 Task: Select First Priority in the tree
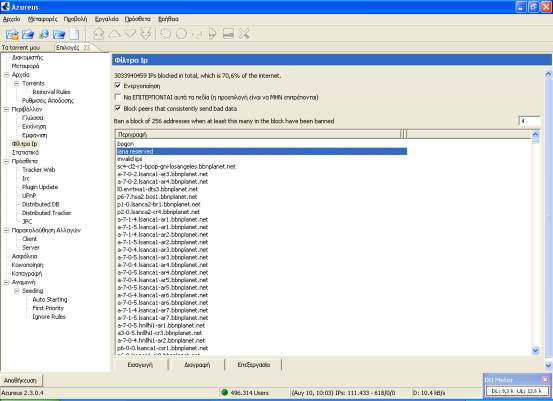pos(48,308)
